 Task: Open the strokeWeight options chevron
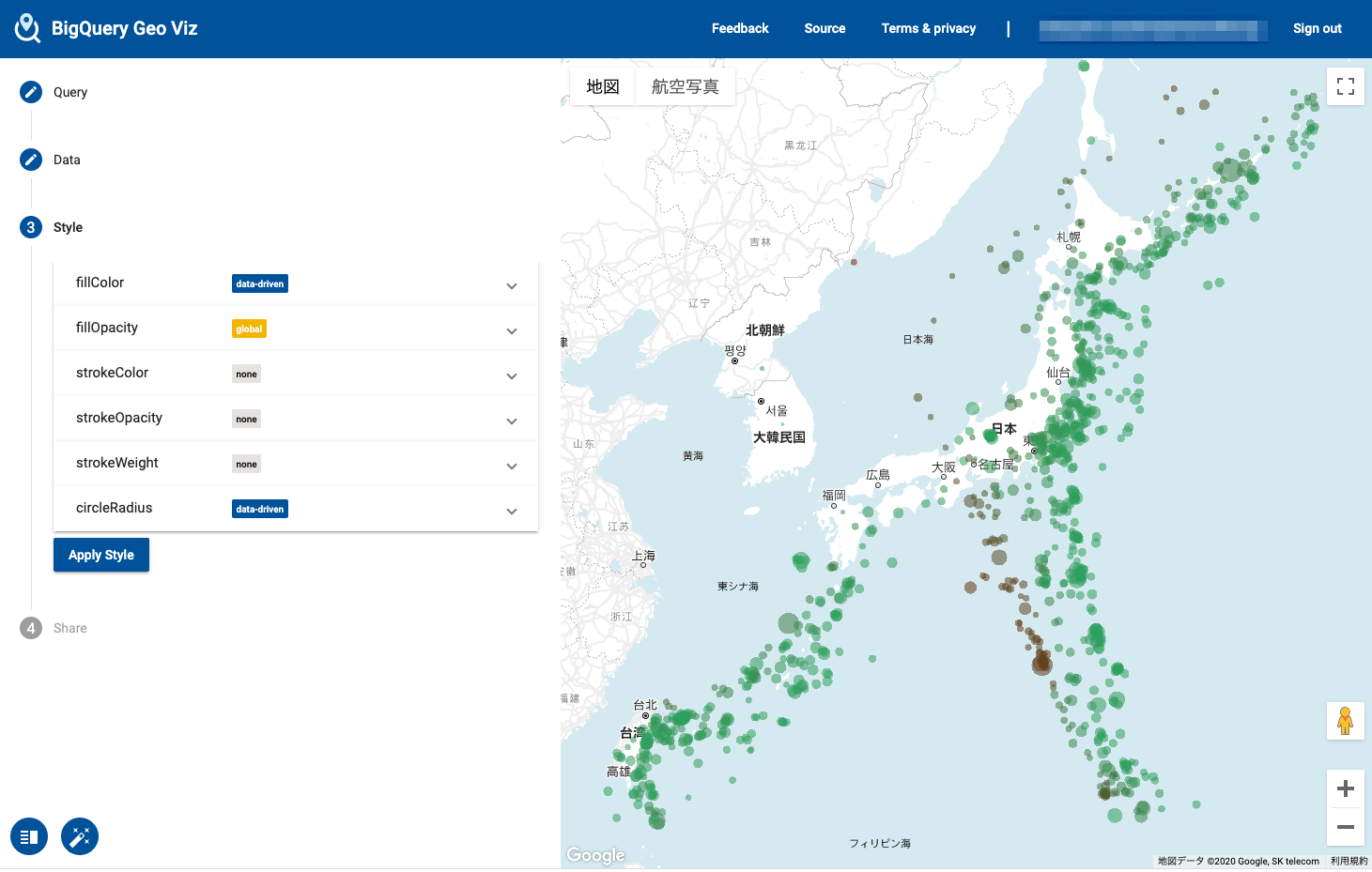(x=512, y=466)
